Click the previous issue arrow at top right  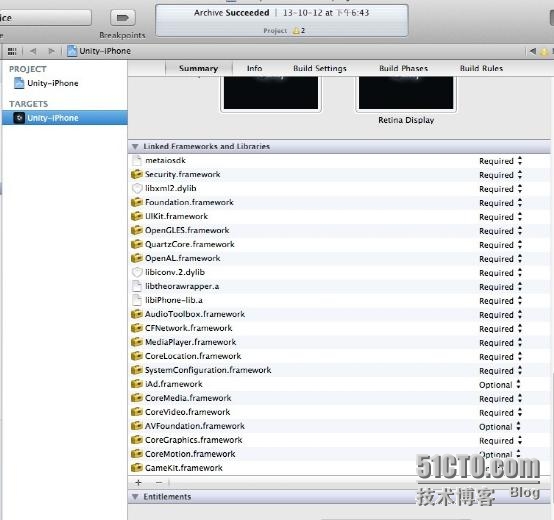pos(532,51)
